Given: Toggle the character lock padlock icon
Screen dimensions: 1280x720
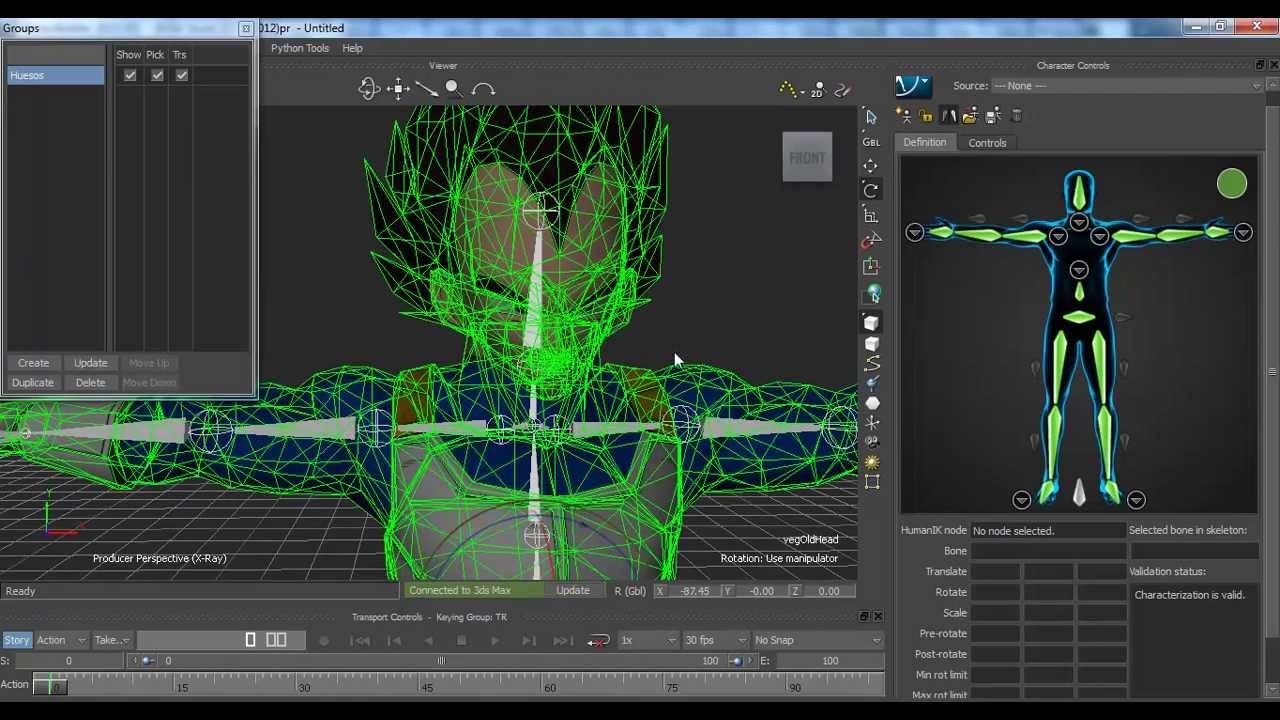Looking at the screenshot, I should click(x=926, y=116).
